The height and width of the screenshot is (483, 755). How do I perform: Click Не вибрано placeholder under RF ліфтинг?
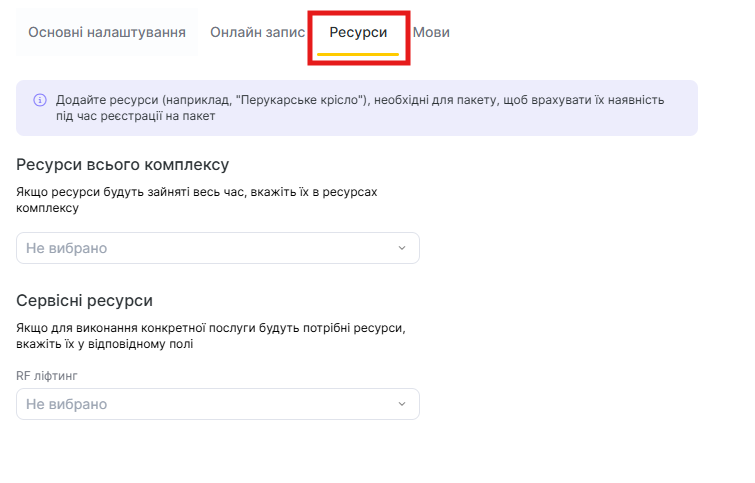click(66, 404)
